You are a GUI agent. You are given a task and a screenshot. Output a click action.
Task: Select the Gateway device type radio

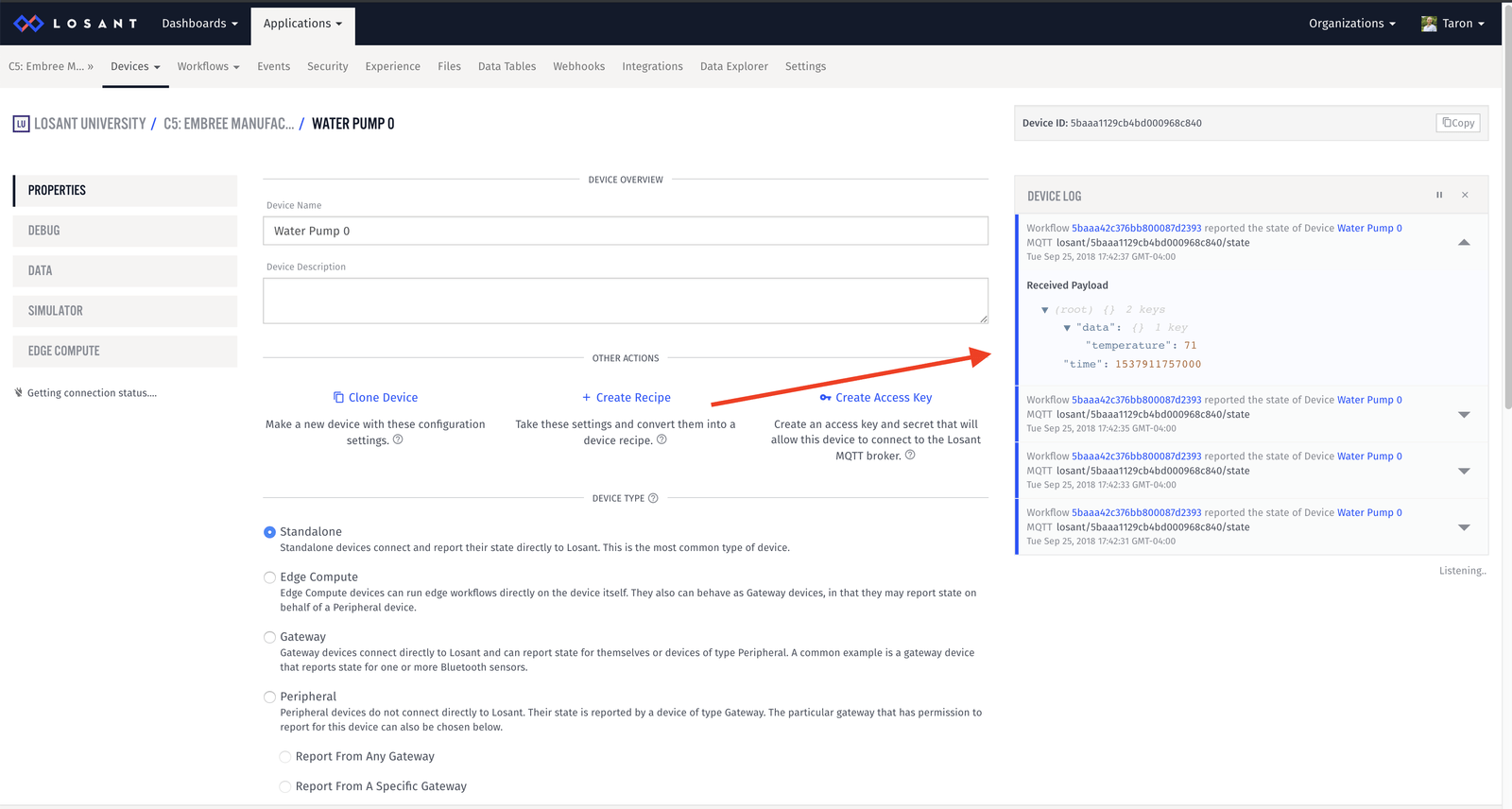tap(269, 637)
